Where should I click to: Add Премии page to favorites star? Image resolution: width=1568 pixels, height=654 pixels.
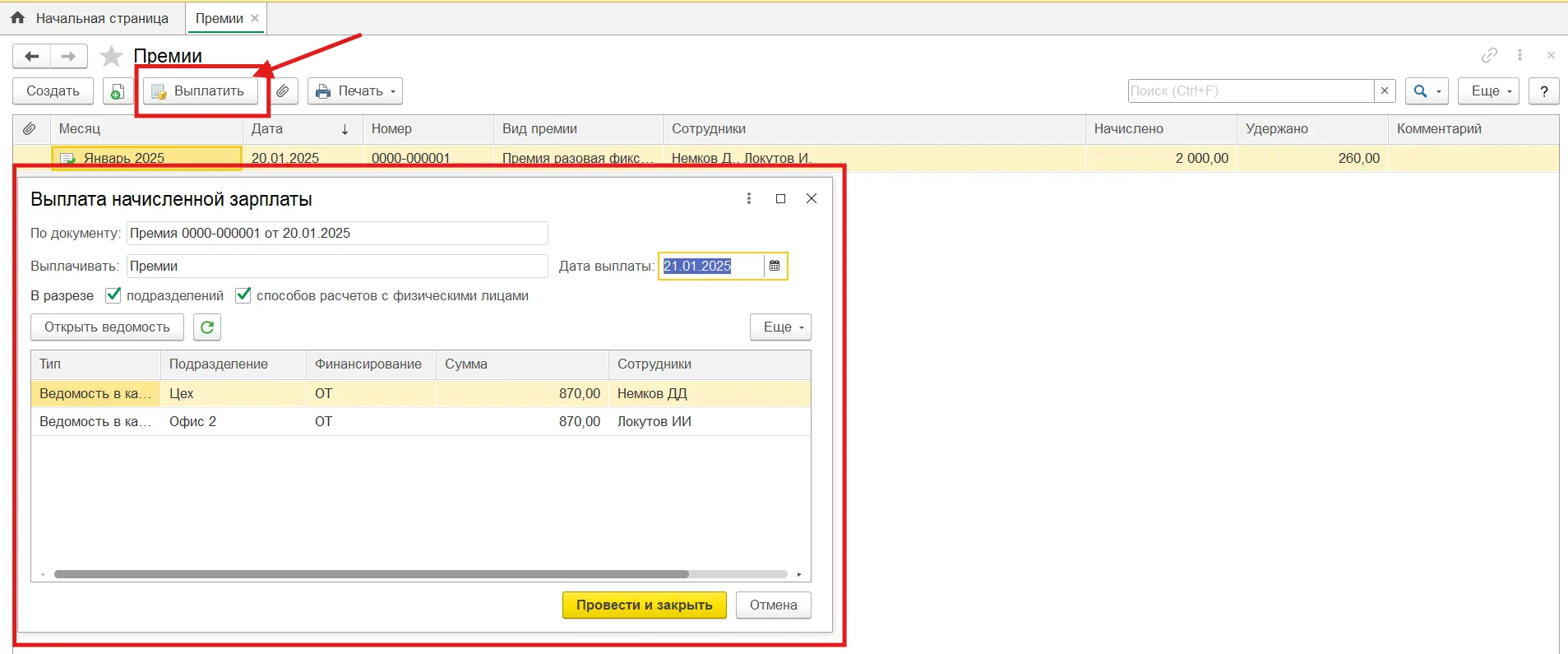click(x=111, y=56)
